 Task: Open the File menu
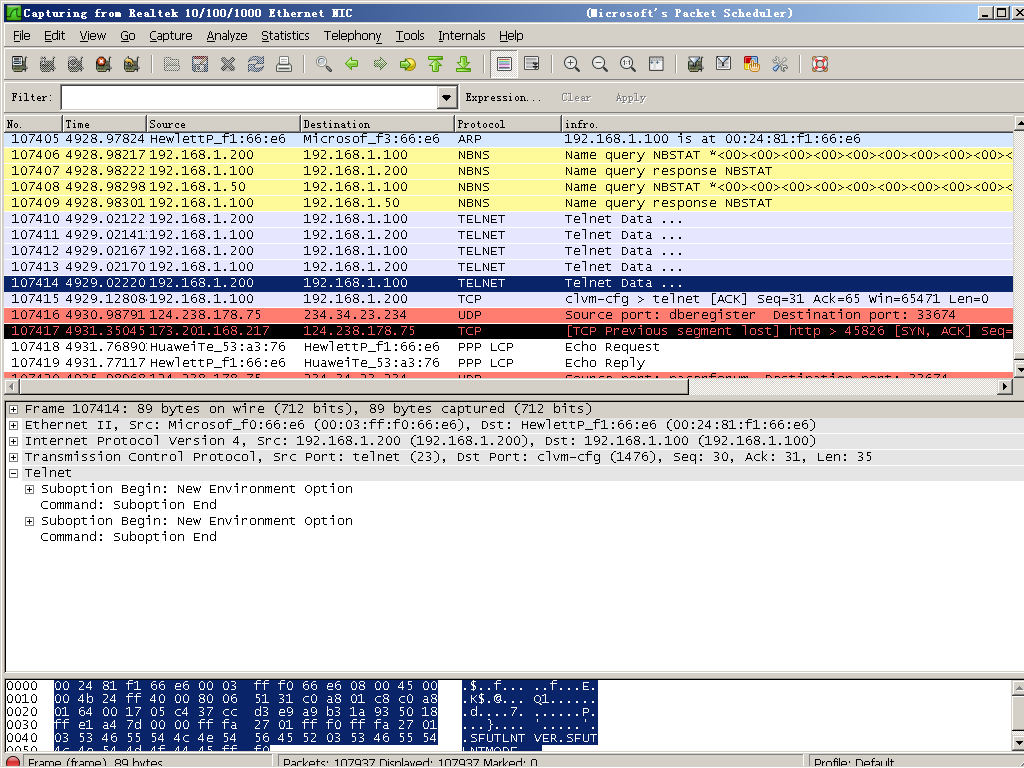tap(22, 36)
